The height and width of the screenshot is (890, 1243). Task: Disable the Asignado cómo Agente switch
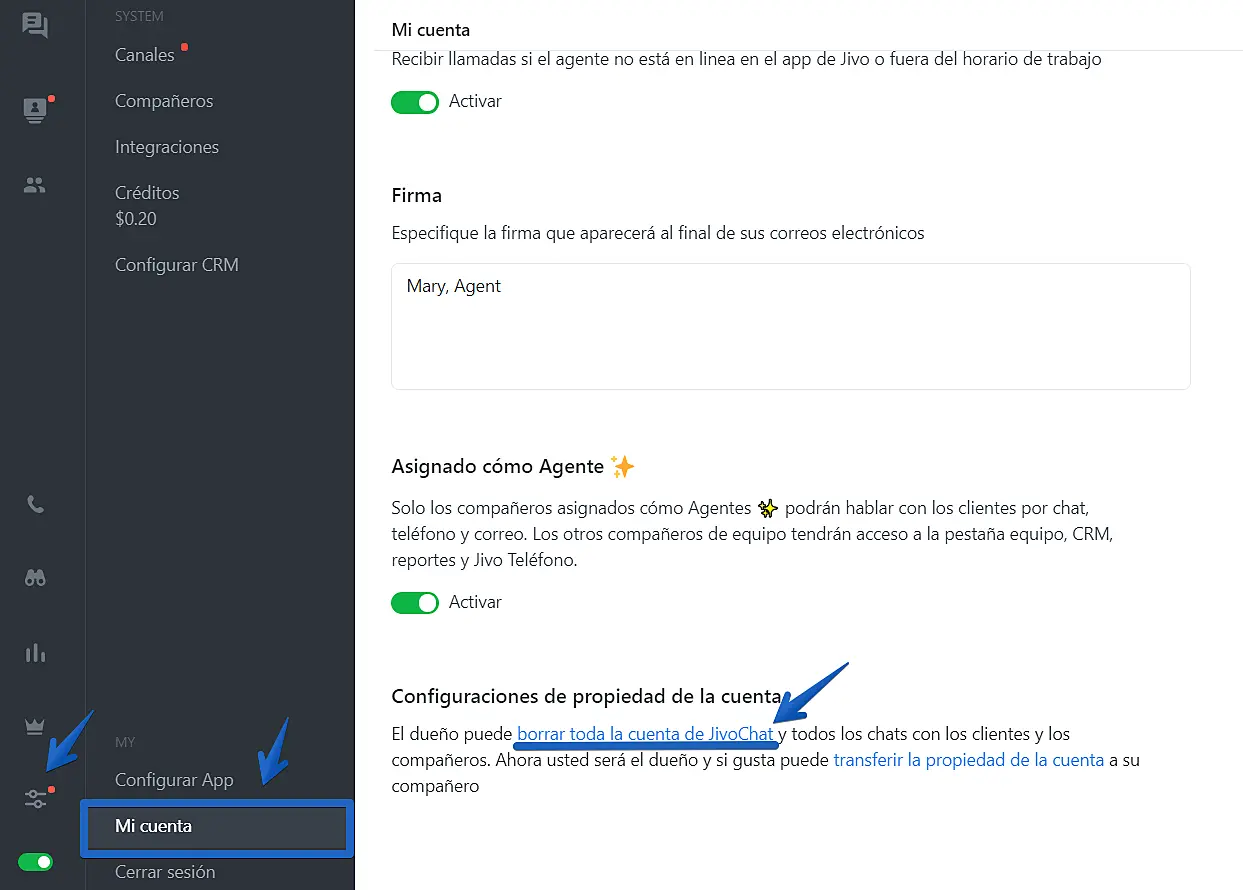(x=415, y=603)
